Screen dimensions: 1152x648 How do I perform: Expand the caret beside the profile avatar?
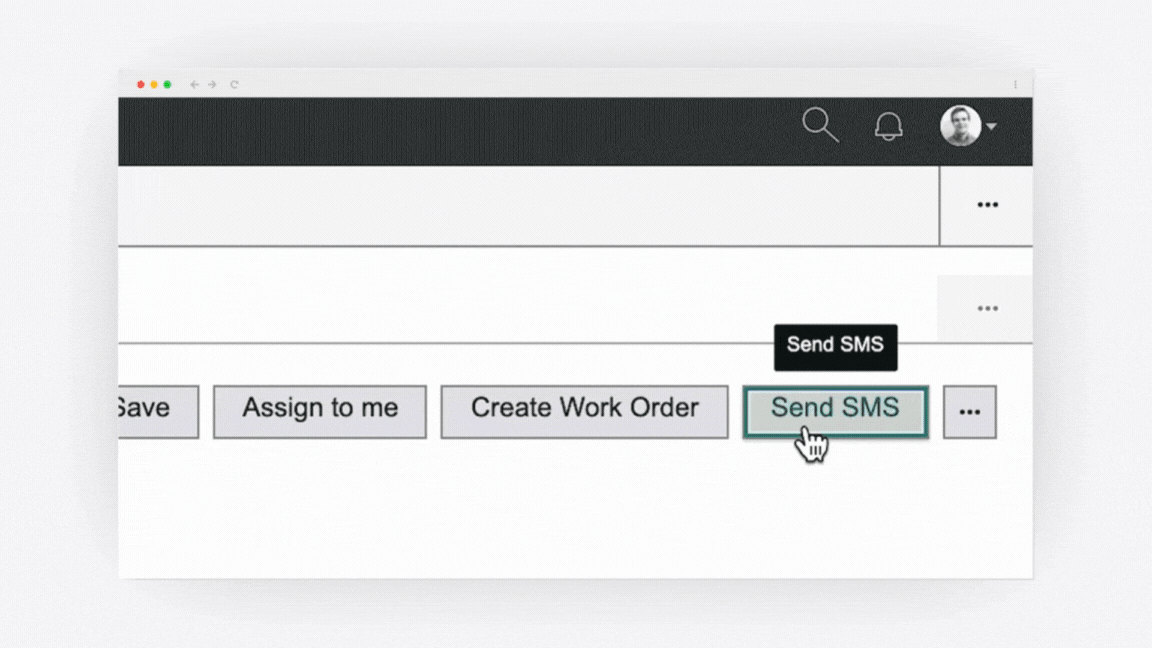click(991, 126)
